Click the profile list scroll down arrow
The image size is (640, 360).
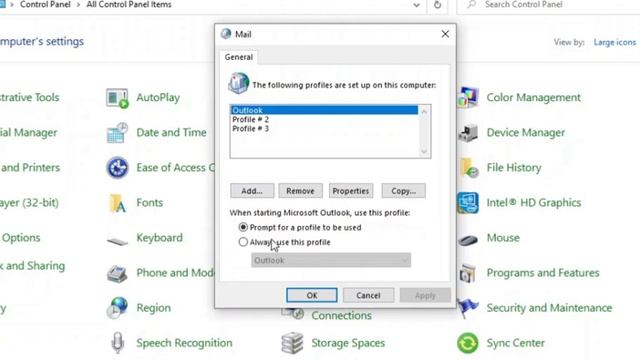(x=424, y=151)
